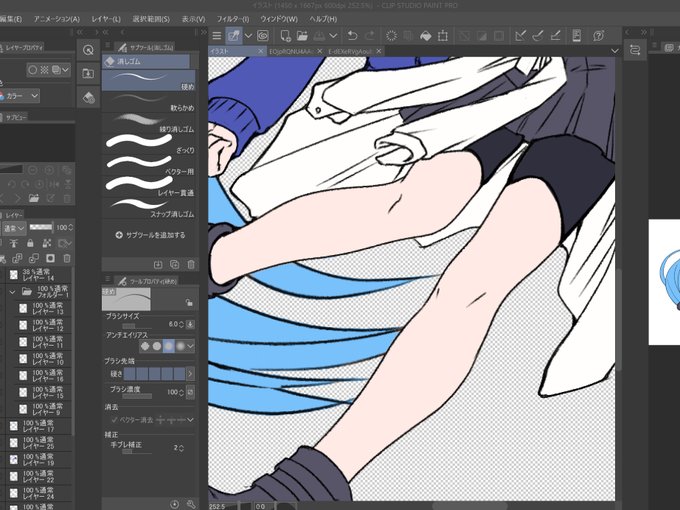This screenshot has height=510, width=680.
Task: Click the create layer mask icon
Action: 50,258
